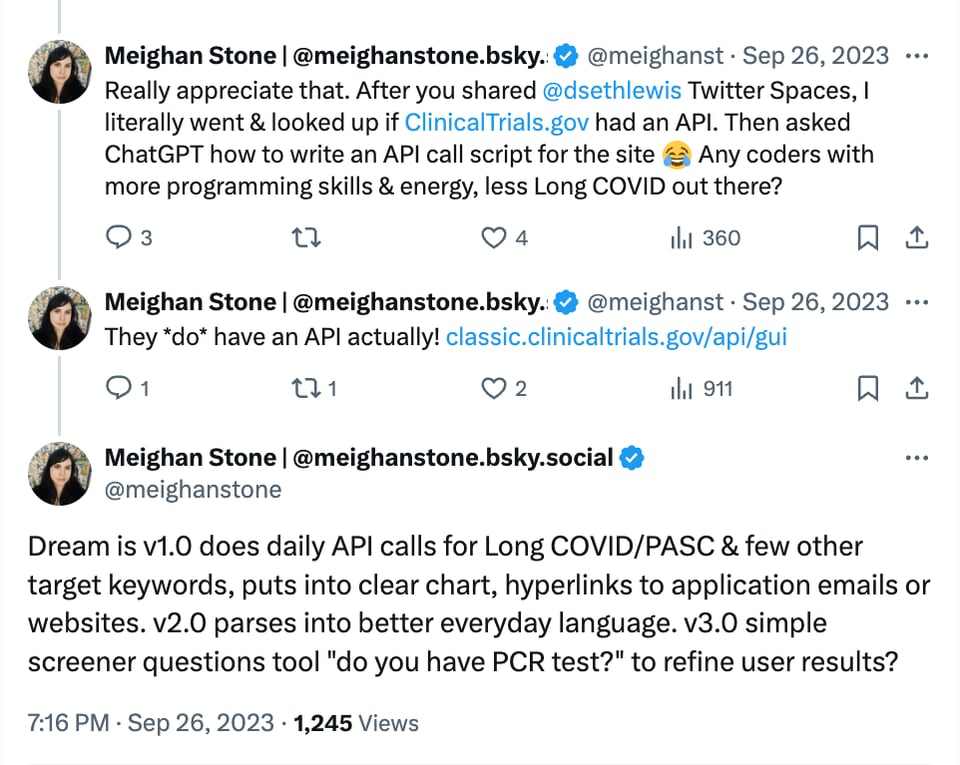Click the 7:16 PM Sep 26, 2023 timestamp

[x=150, y=723]
